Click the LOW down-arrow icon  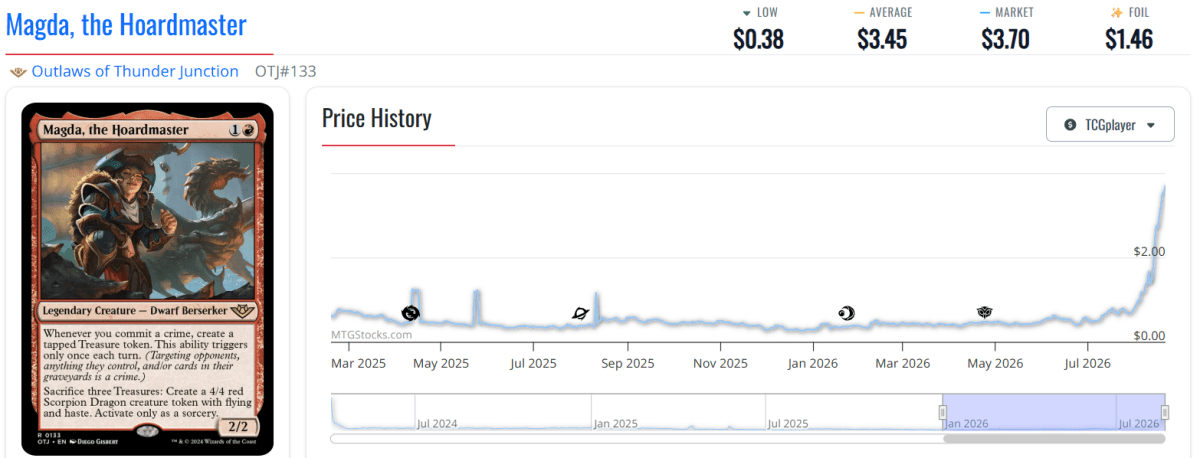[746, 13]
